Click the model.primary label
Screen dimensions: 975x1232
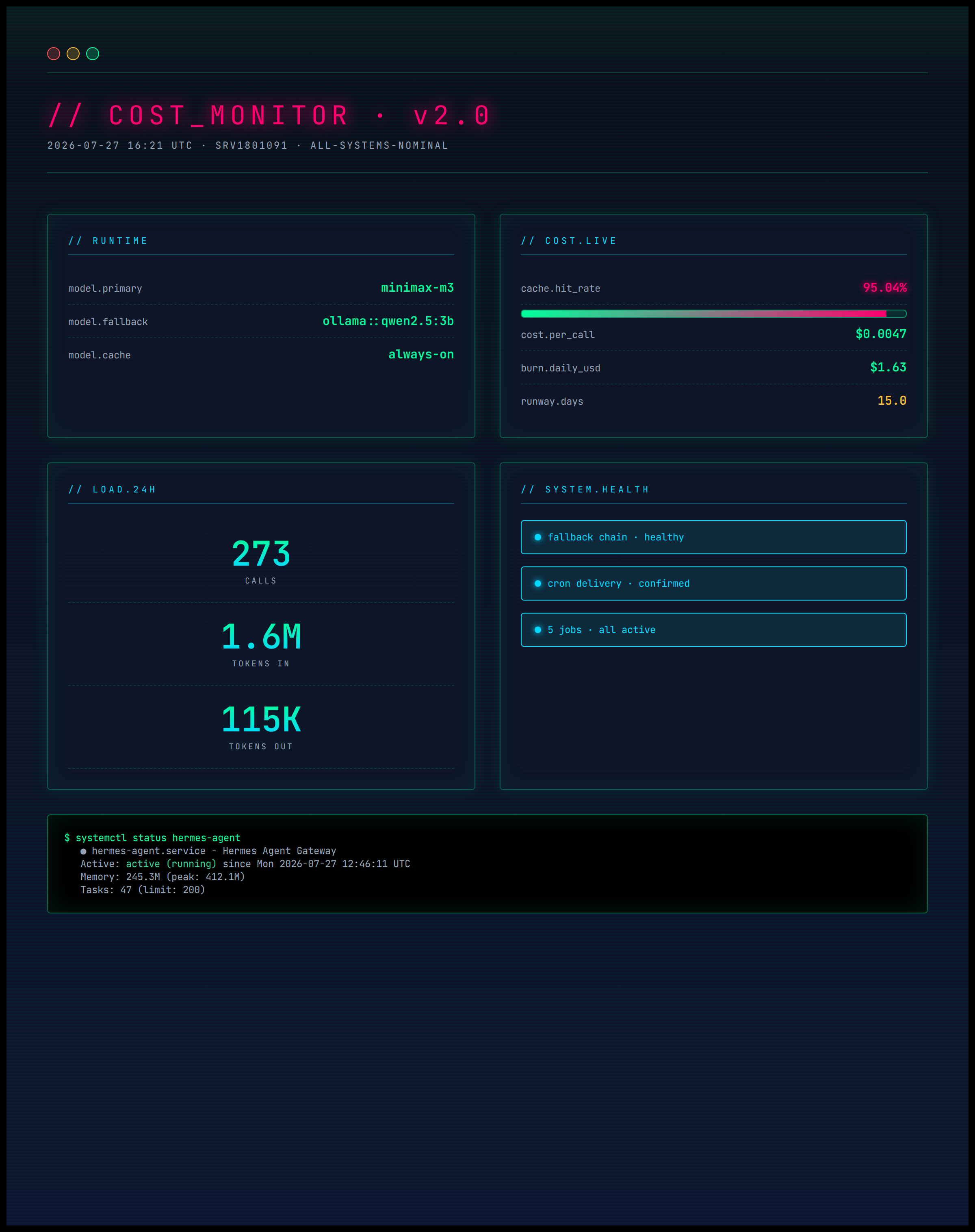click(105, 288)
